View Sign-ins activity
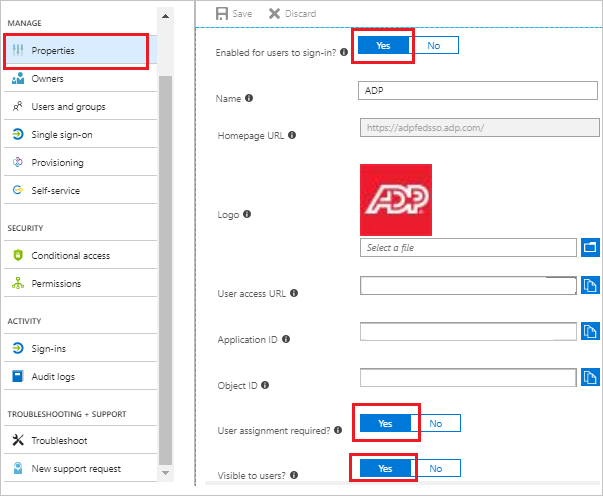This screenshot has width=603, height=496. coord(80,348)
